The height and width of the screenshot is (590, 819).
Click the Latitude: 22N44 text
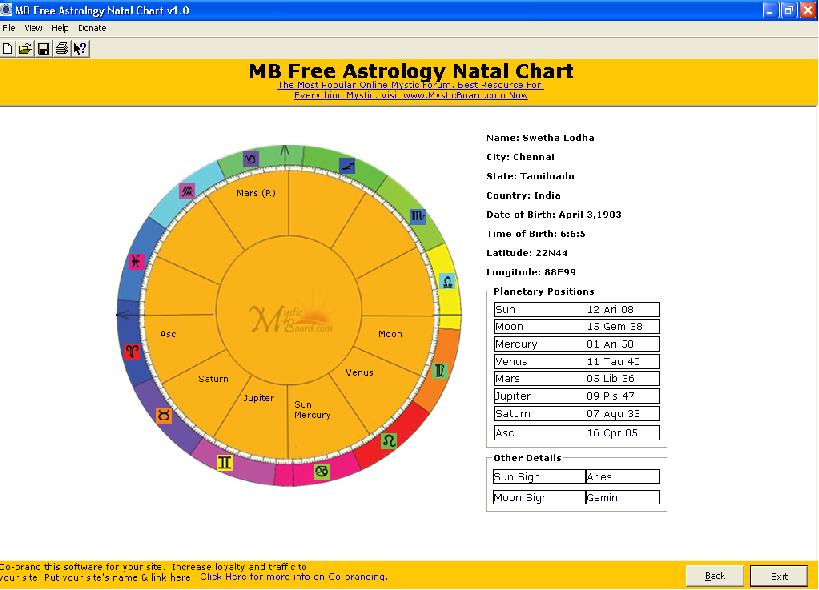[526, 253]
